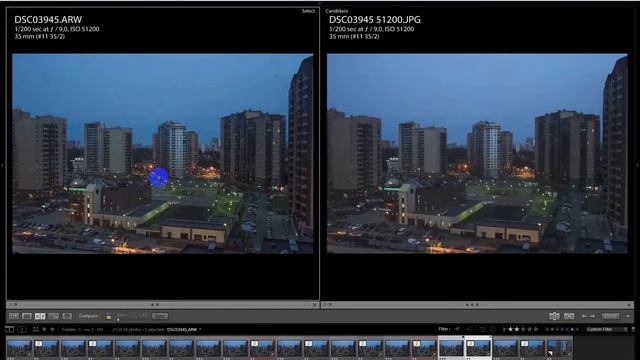This screenshot has width=640, height=360.
Task: Click the Compare label in the toolbar
Action: (x=88, y=316)
